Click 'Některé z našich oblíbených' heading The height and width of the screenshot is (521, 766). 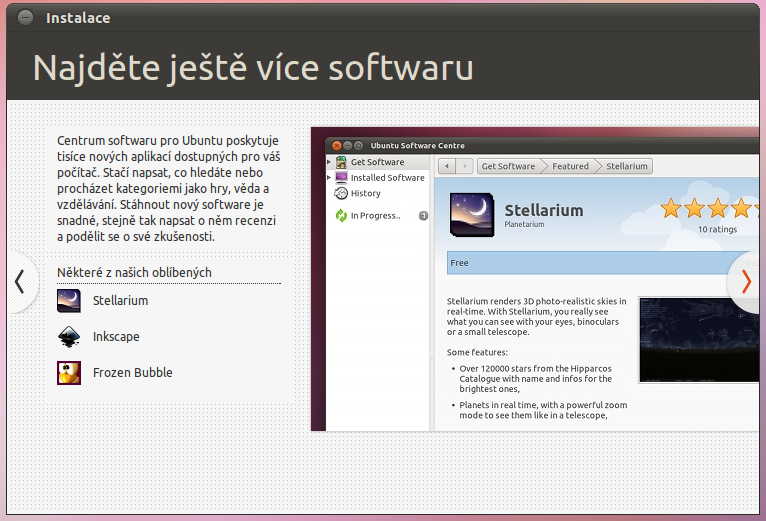[134, 273]
